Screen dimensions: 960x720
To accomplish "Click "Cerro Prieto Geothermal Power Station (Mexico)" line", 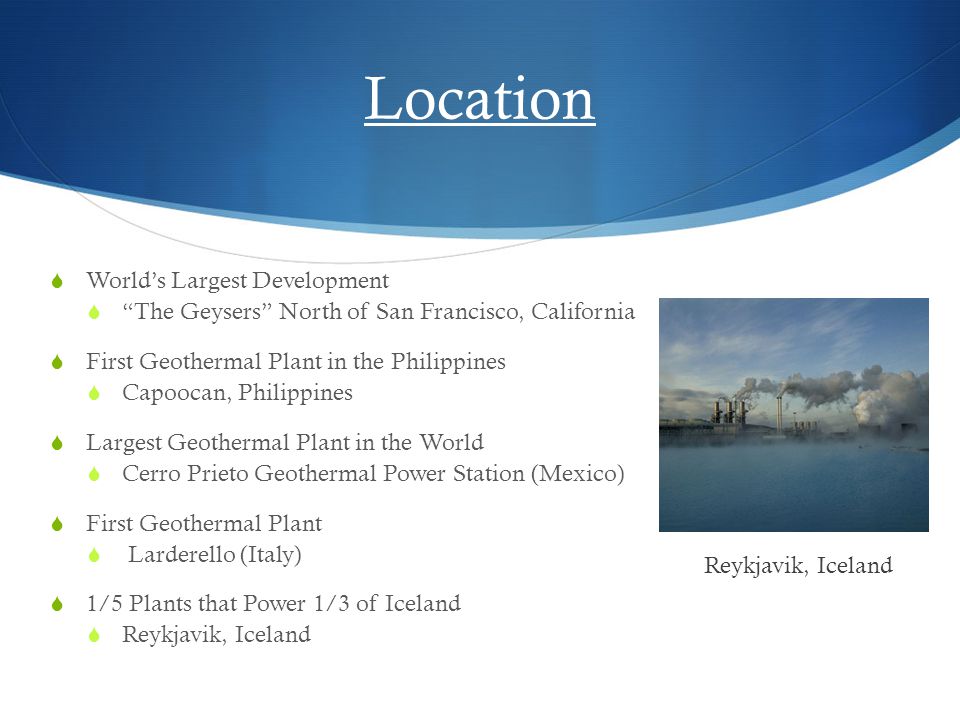I will (373, 474).
